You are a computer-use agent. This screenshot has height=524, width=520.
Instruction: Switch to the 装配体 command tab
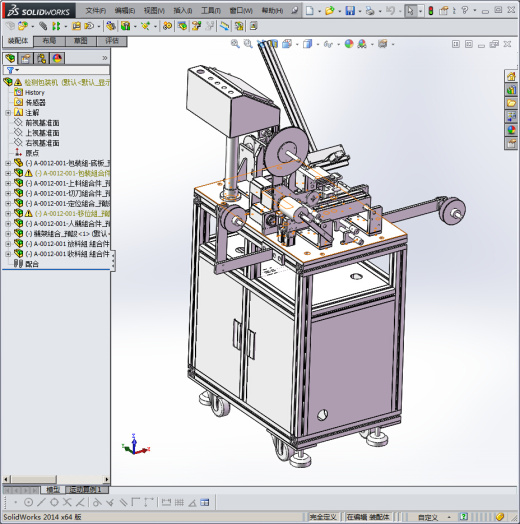click(x=18, y=41)
